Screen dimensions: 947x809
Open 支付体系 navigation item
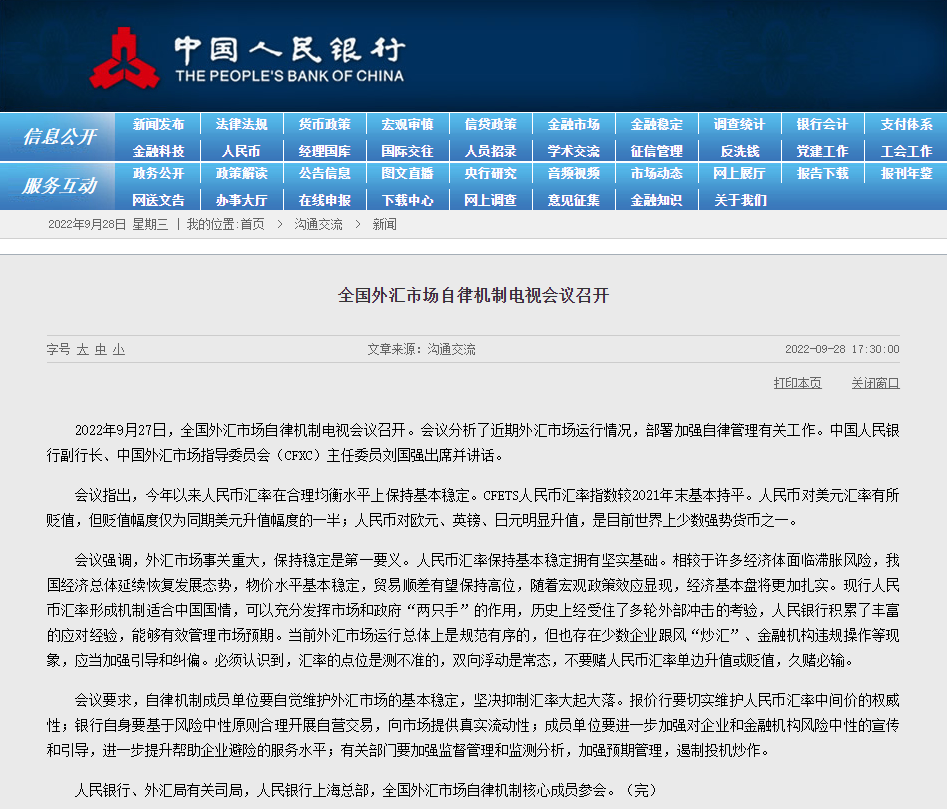coord(906,124)
